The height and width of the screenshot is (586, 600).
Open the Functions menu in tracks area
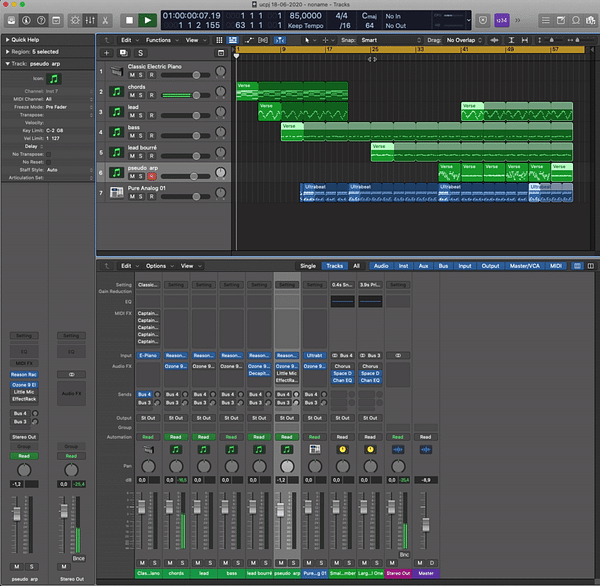(160, 40)
